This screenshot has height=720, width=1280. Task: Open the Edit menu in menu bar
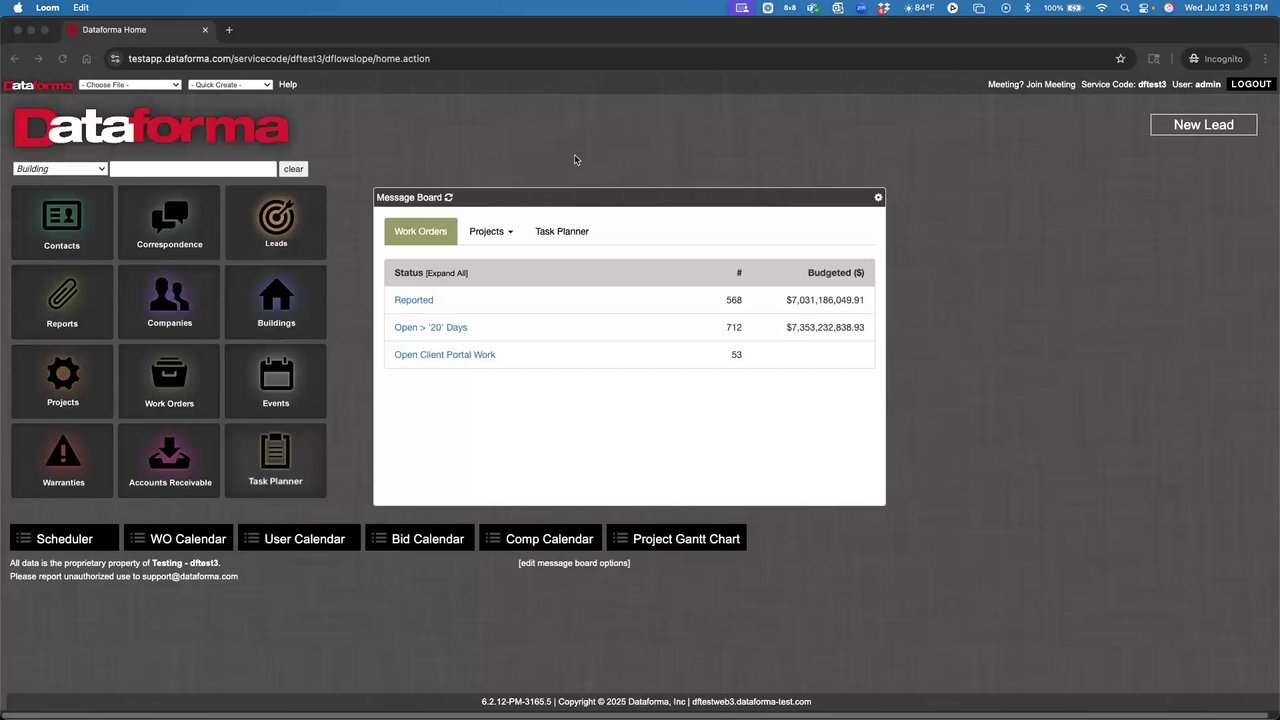pos(81,8)
